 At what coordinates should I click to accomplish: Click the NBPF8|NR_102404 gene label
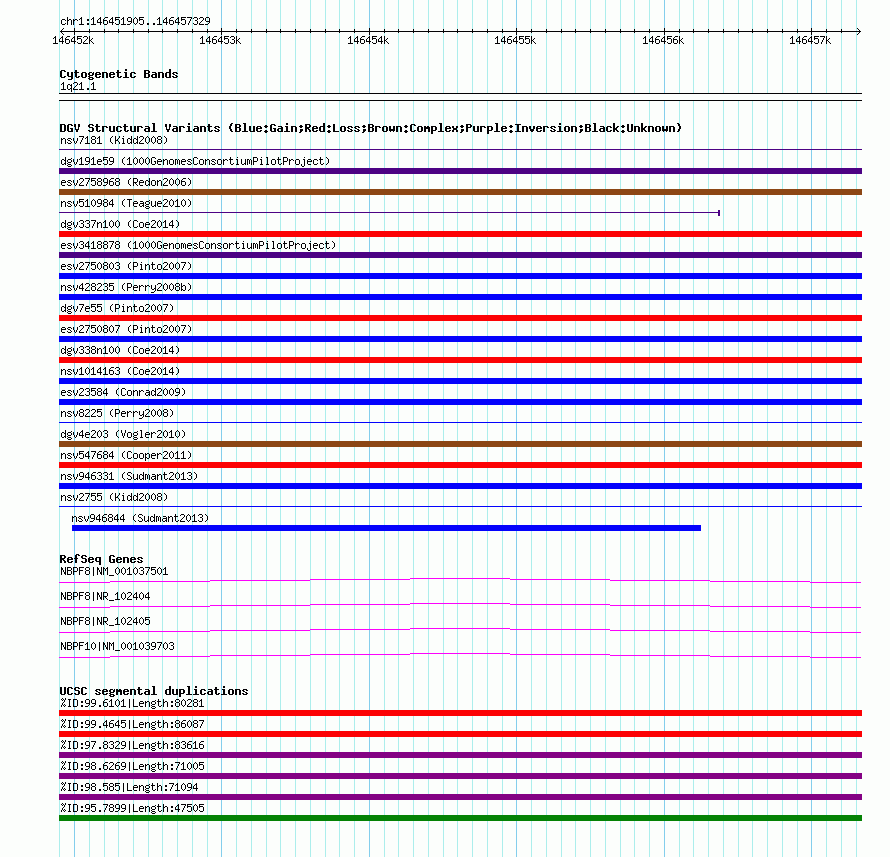click(x=105, y=596)
